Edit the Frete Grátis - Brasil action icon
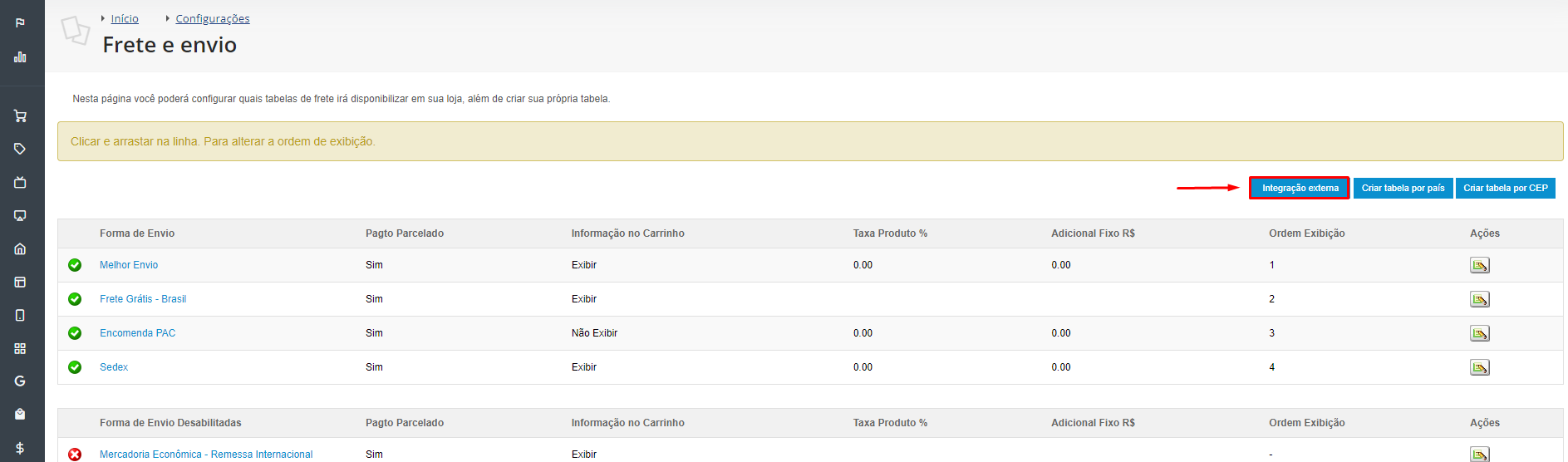Screen dimensions: 1568x462 click(1479, 299)
